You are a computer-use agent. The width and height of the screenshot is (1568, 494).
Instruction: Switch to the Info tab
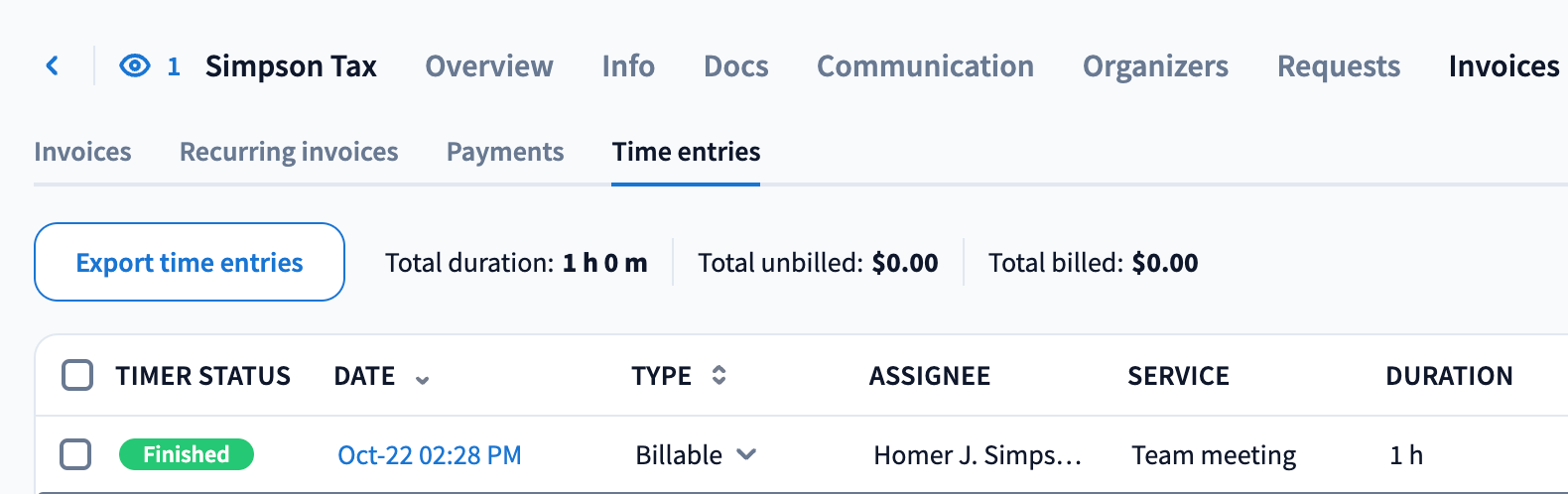pos(628,66)
